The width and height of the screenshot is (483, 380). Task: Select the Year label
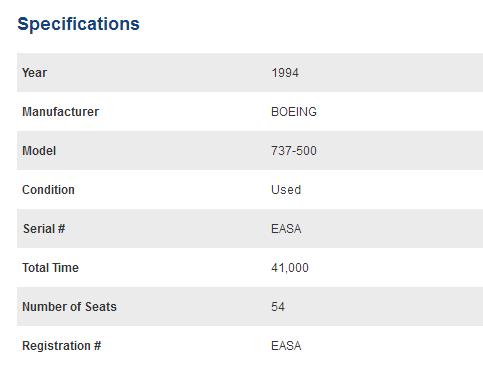coord(35,73)
